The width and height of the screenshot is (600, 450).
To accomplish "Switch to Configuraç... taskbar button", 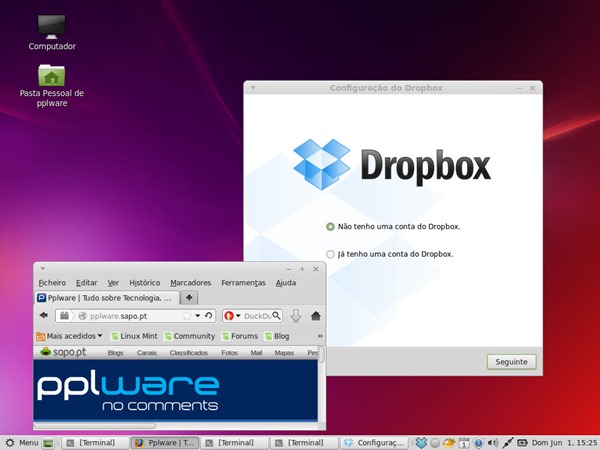I will 375,443.
